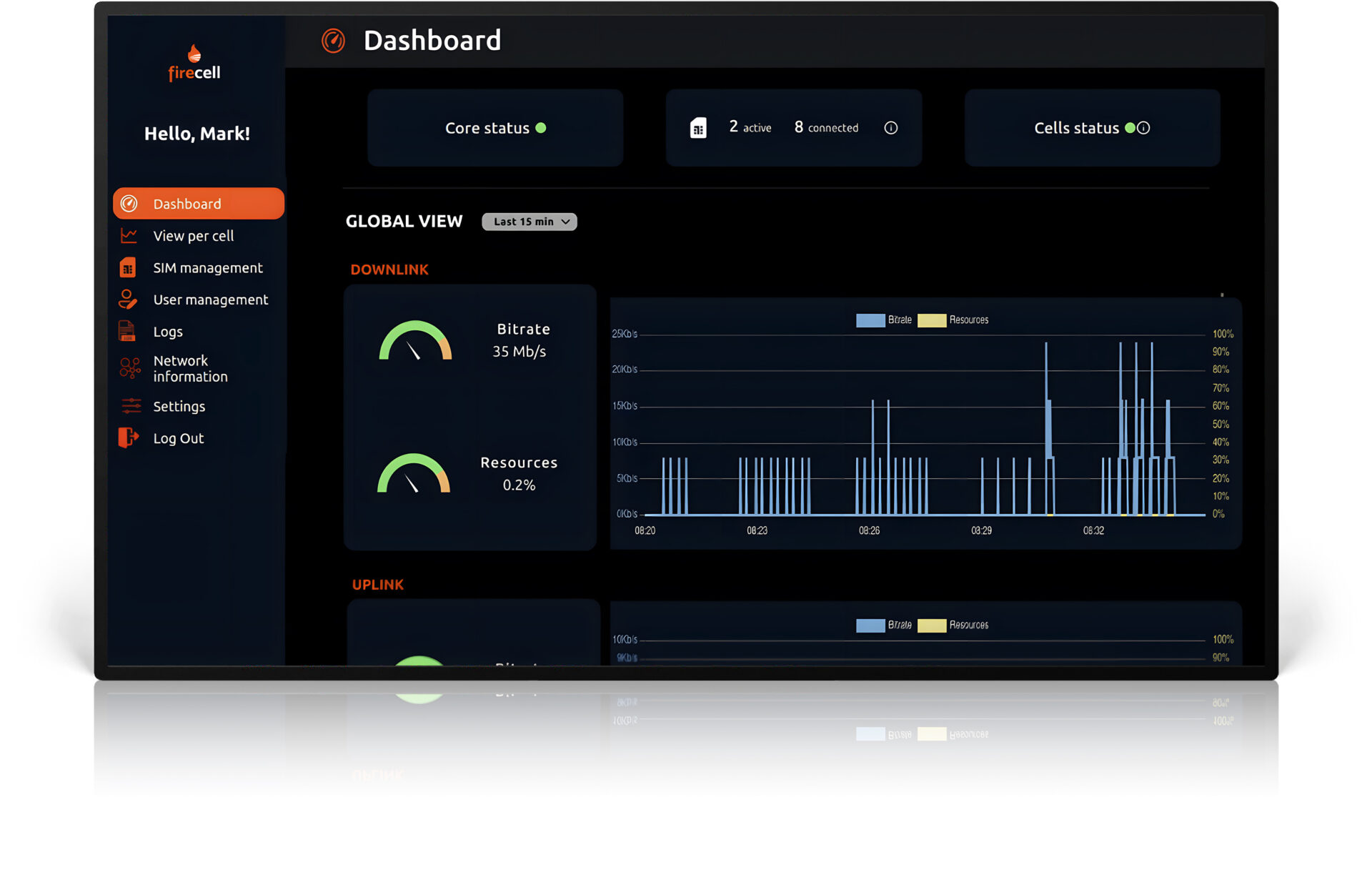Open Logs using the document icon
The width and height of the screenshot is (1372, 890).
pyautogui.click(x=127, y=330)
